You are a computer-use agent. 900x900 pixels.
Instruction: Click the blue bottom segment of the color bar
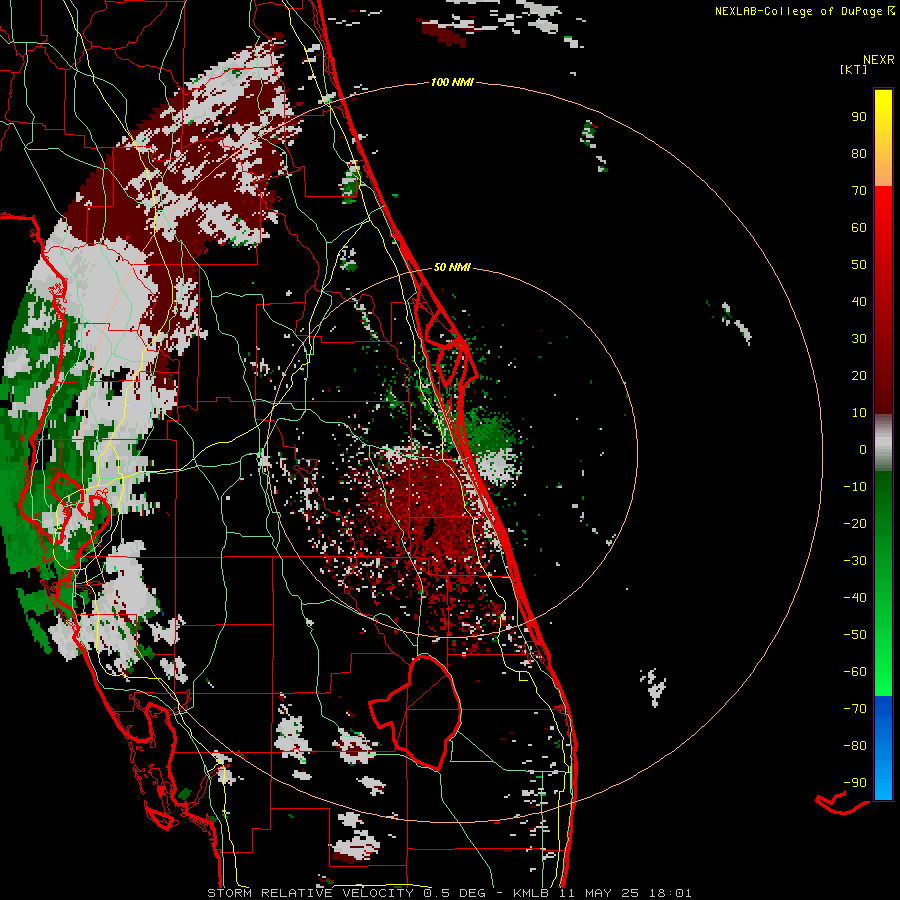pyautogui.click(x=883, y=748)
